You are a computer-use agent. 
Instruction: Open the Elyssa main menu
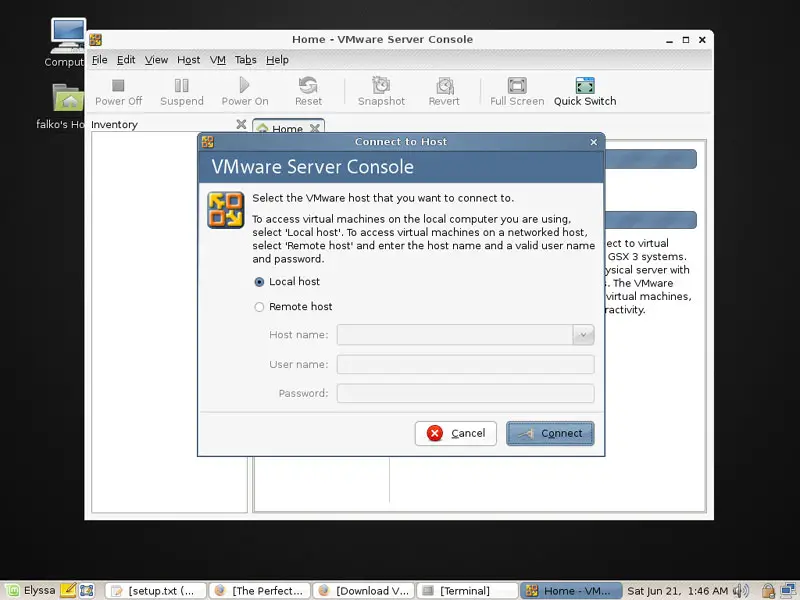coord(30,590)
